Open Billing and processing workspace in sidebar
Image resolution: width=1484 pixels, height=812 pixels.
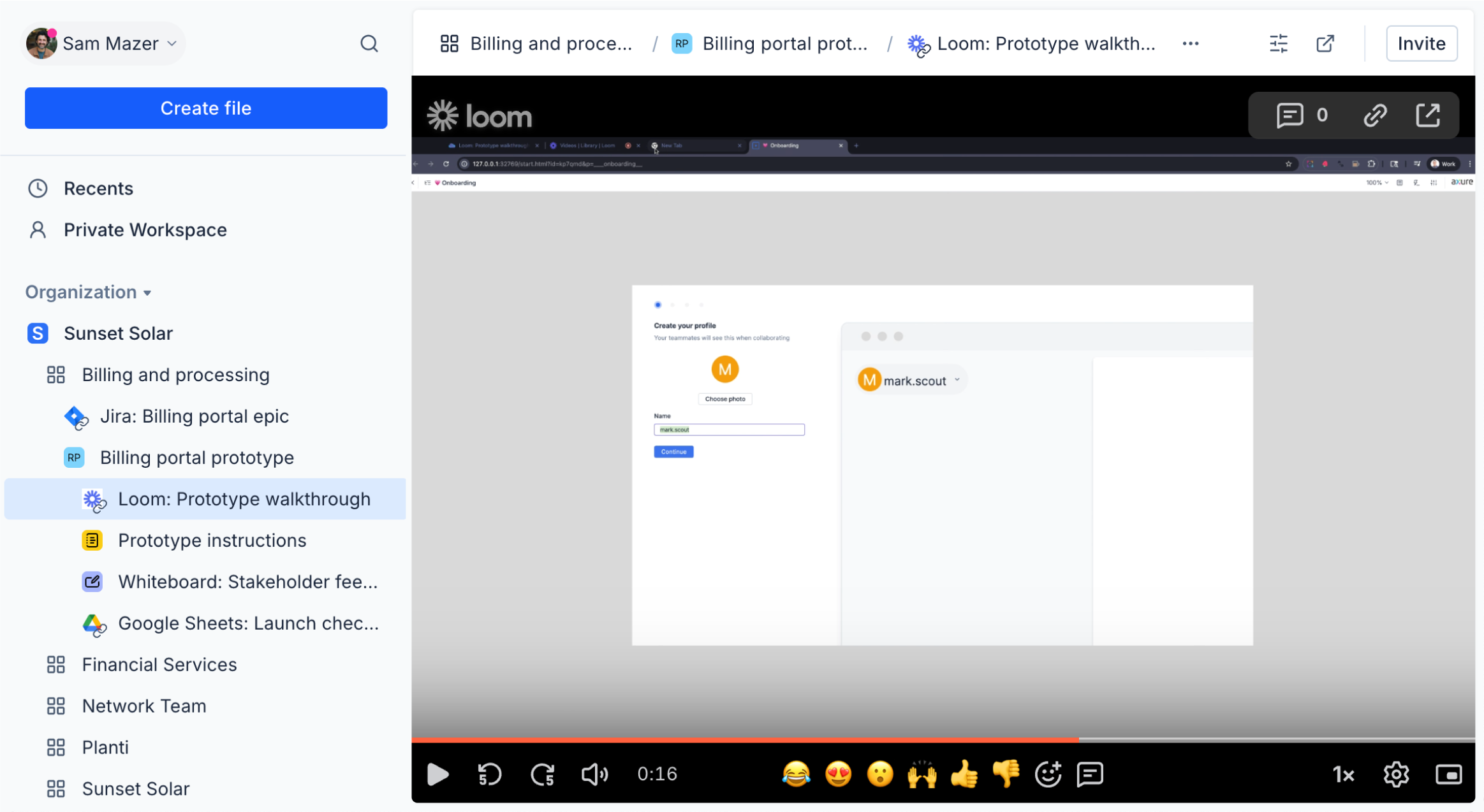point(158,375)
